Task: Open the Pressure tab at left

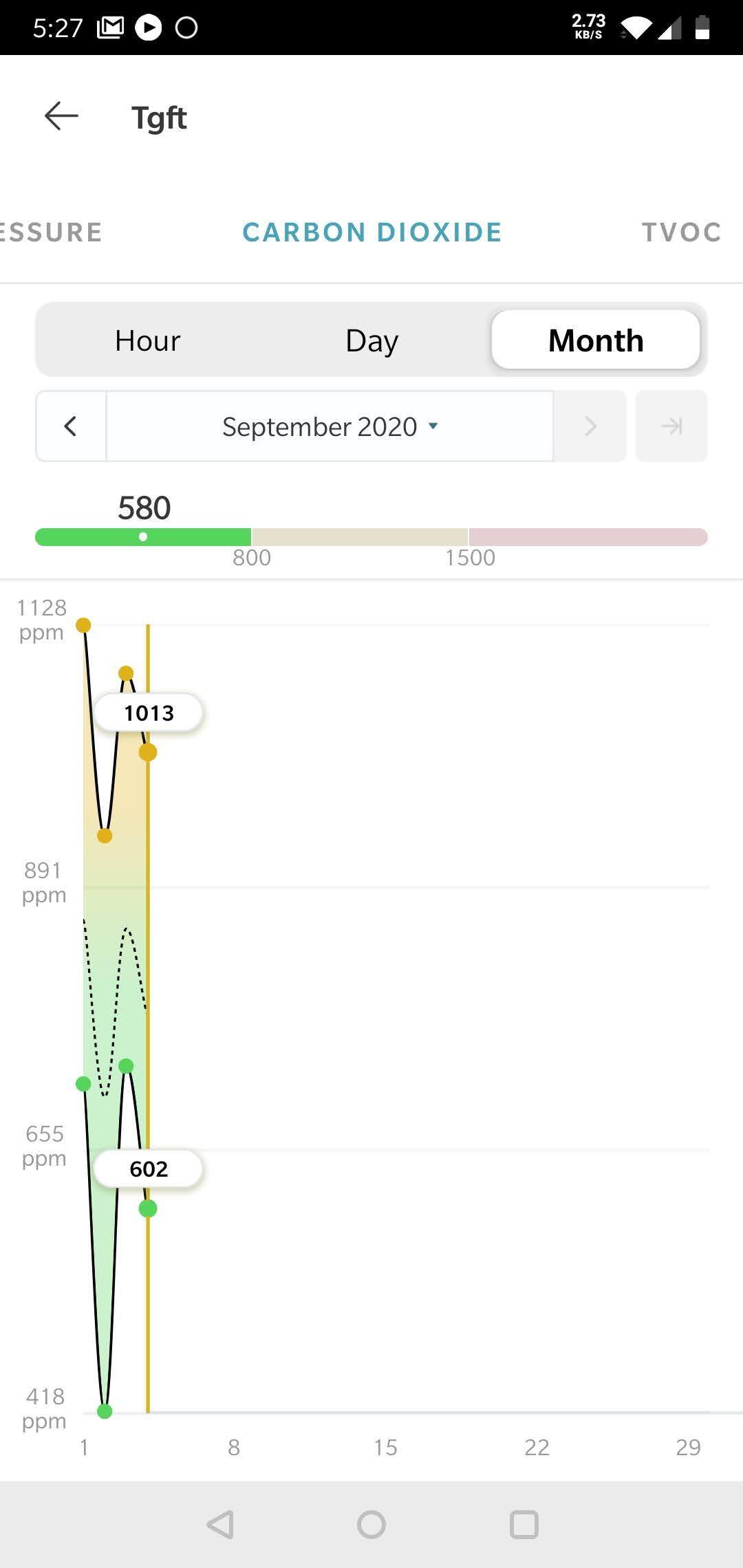Action: pos(50,232)
